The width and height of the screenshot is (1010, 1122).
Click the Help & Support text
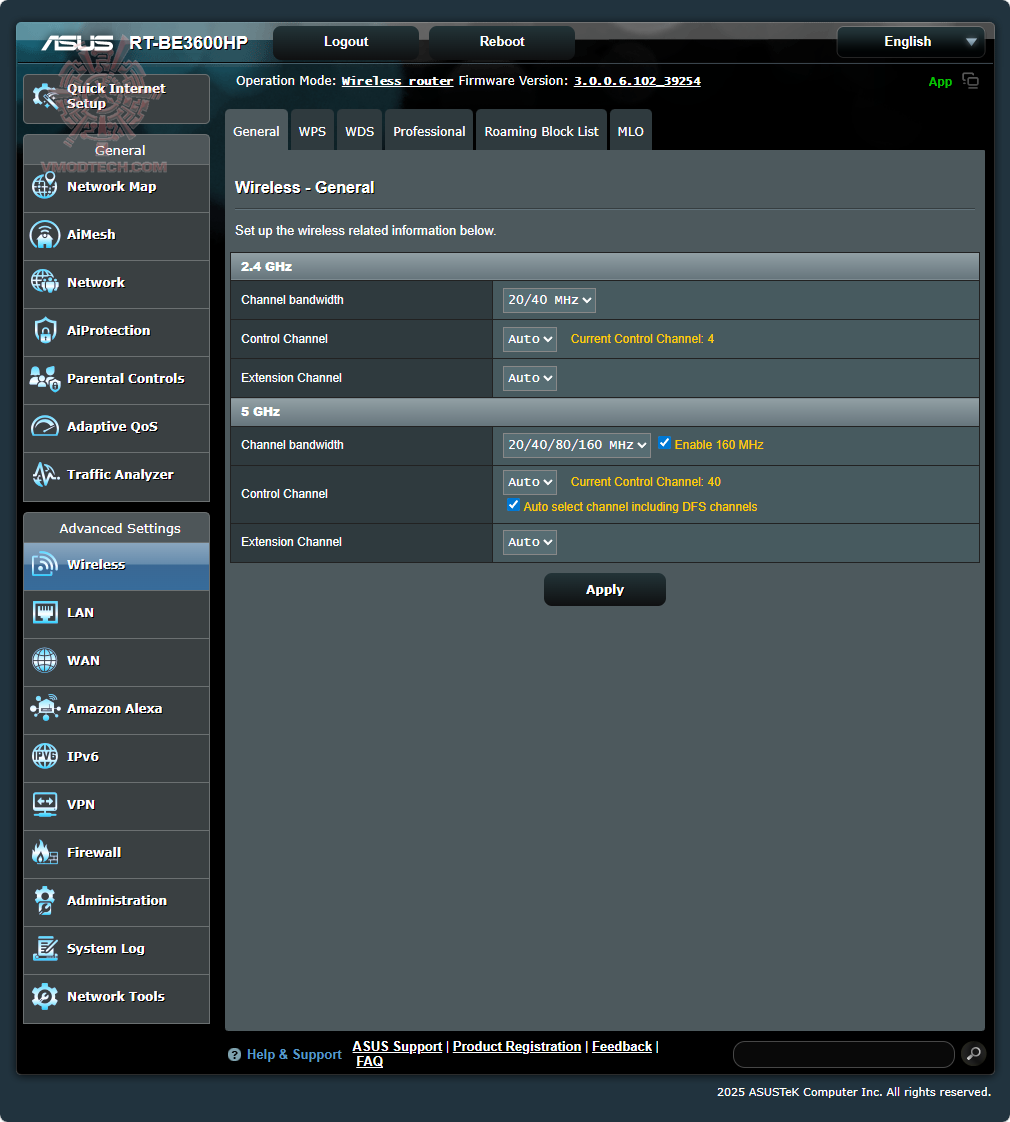coord(294,1054)
